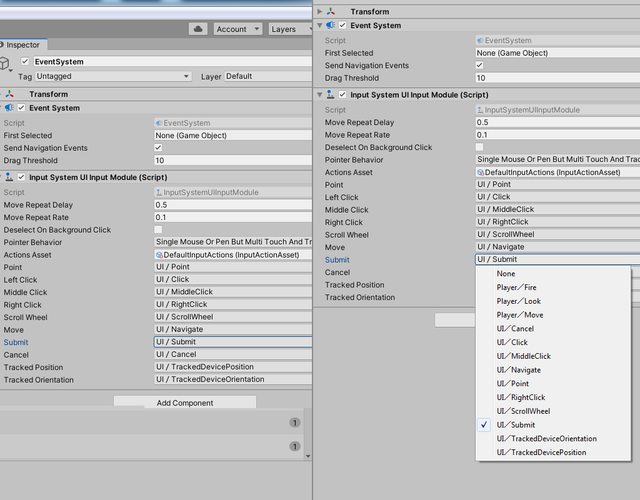
Task: Edit the EventSystem name field
Action: click(172, 62)
